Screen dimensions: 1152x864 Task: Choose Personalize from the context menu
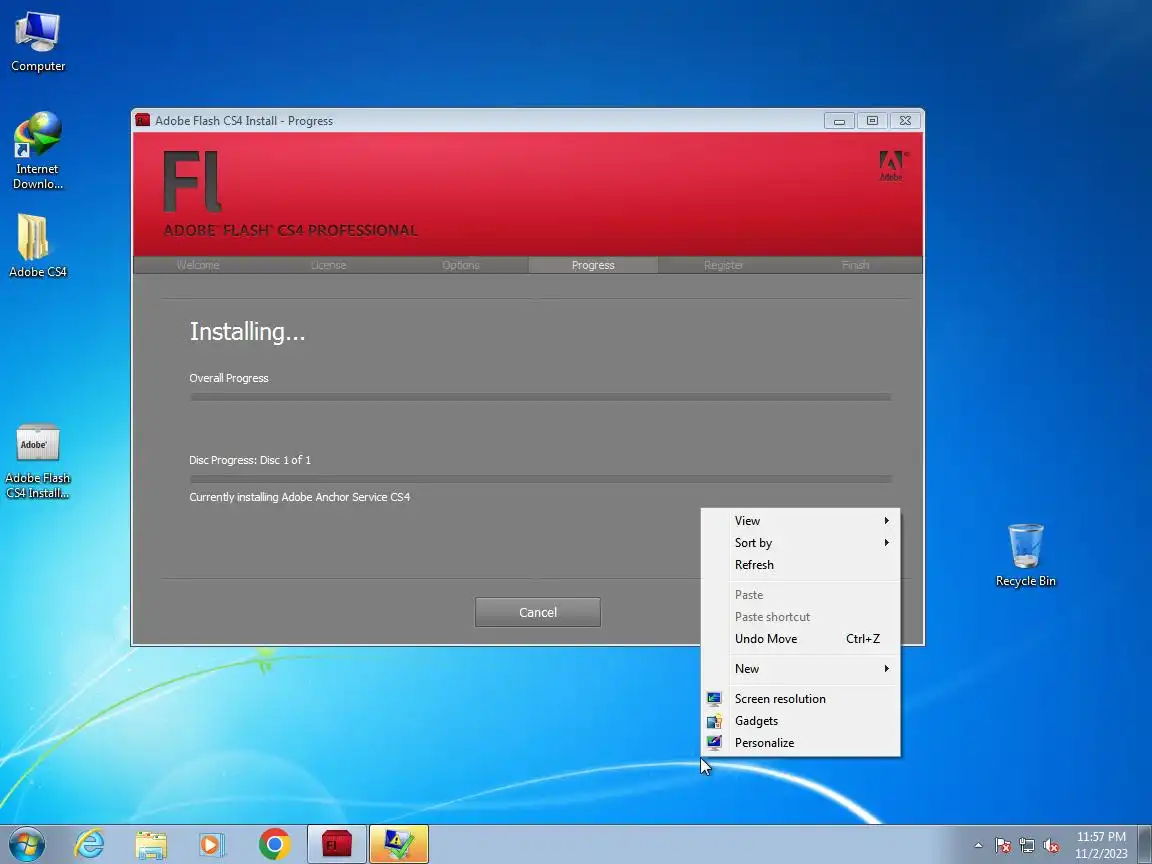click(801, 743)
